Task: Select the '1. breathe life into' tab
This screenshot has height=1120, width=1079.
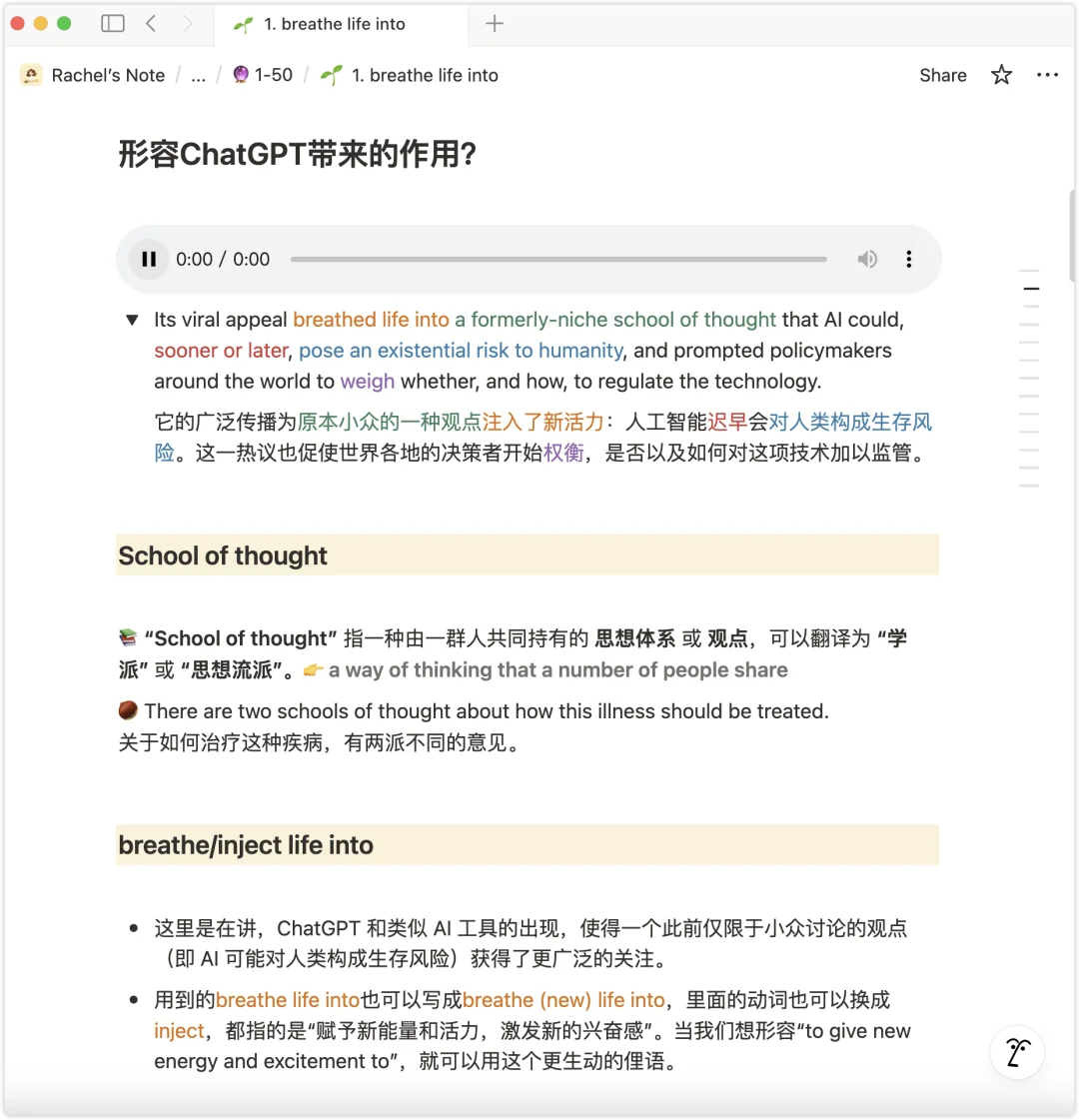Action: (342, 24)
